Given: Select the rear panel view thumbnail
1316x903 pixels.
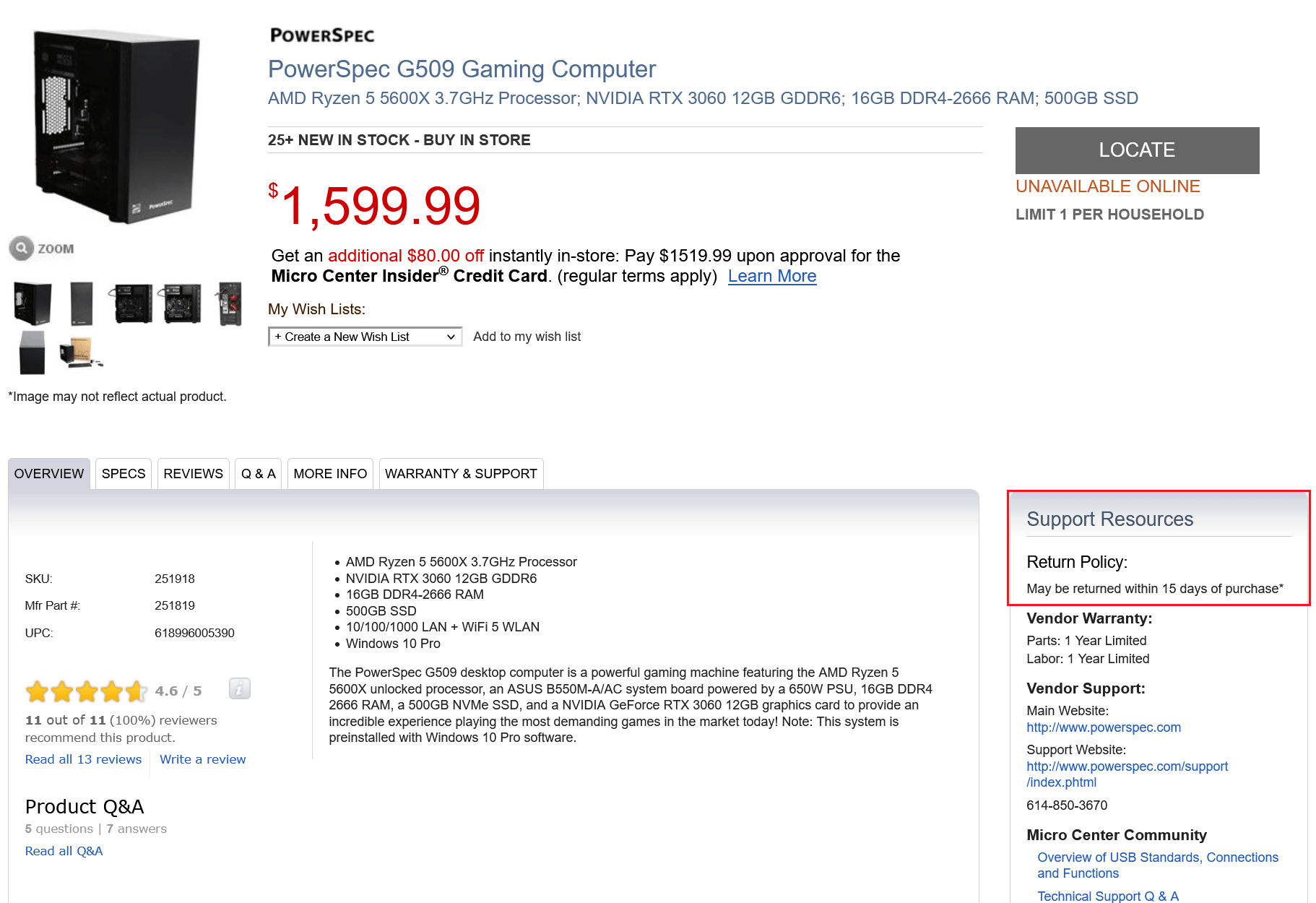Looking at the screenshot, I should pos(230,303).
